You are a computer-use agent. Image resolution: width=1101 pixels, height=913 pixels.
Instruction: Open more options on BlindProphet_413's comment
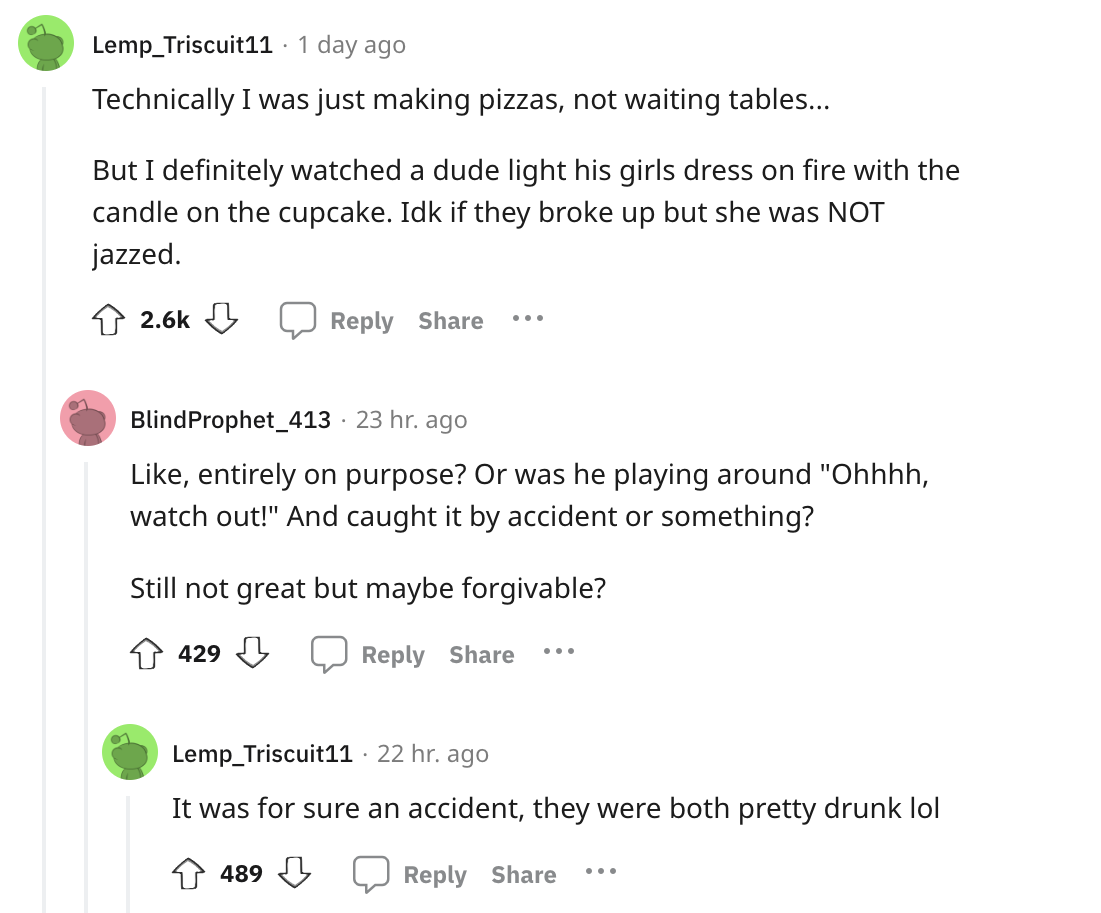click(558, 654)
